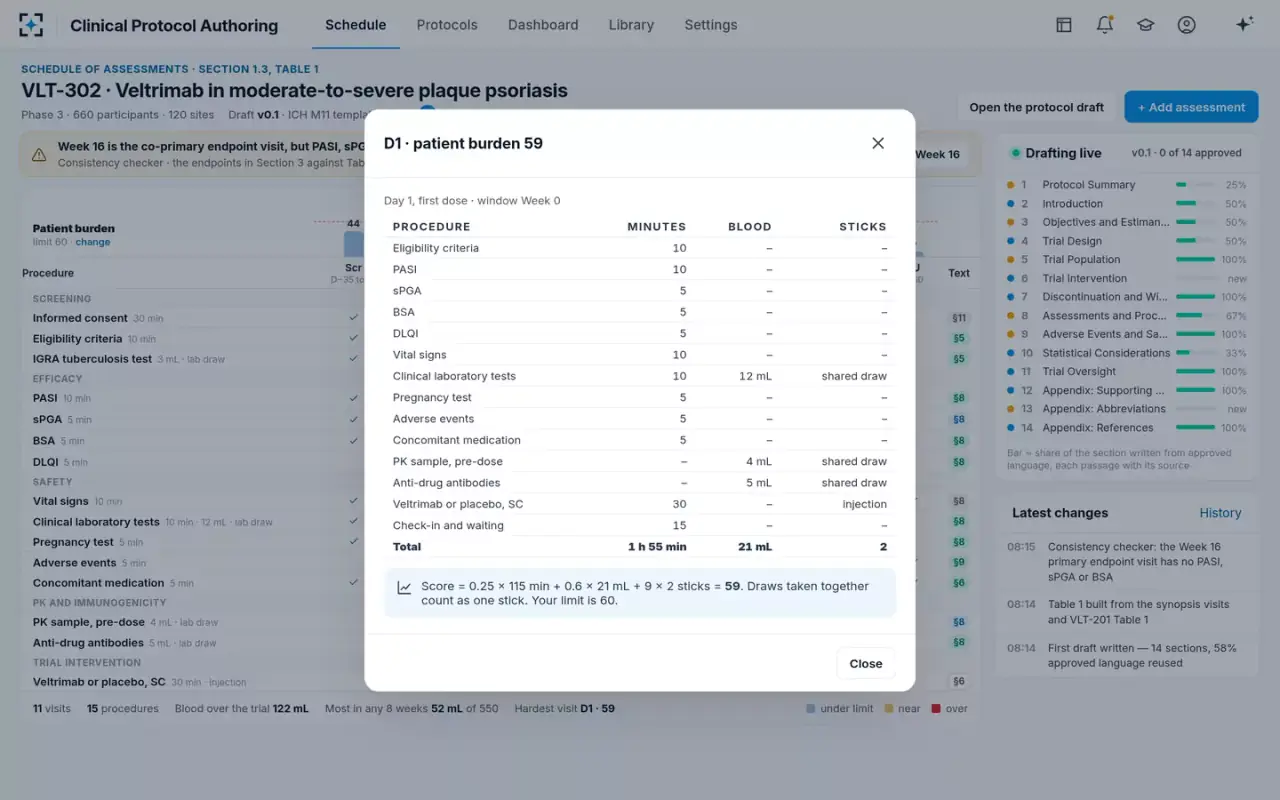The height and width of the screenshot is (800, 1280).
Task: Click the 'under limit' legend swatch
Action: 811,709
